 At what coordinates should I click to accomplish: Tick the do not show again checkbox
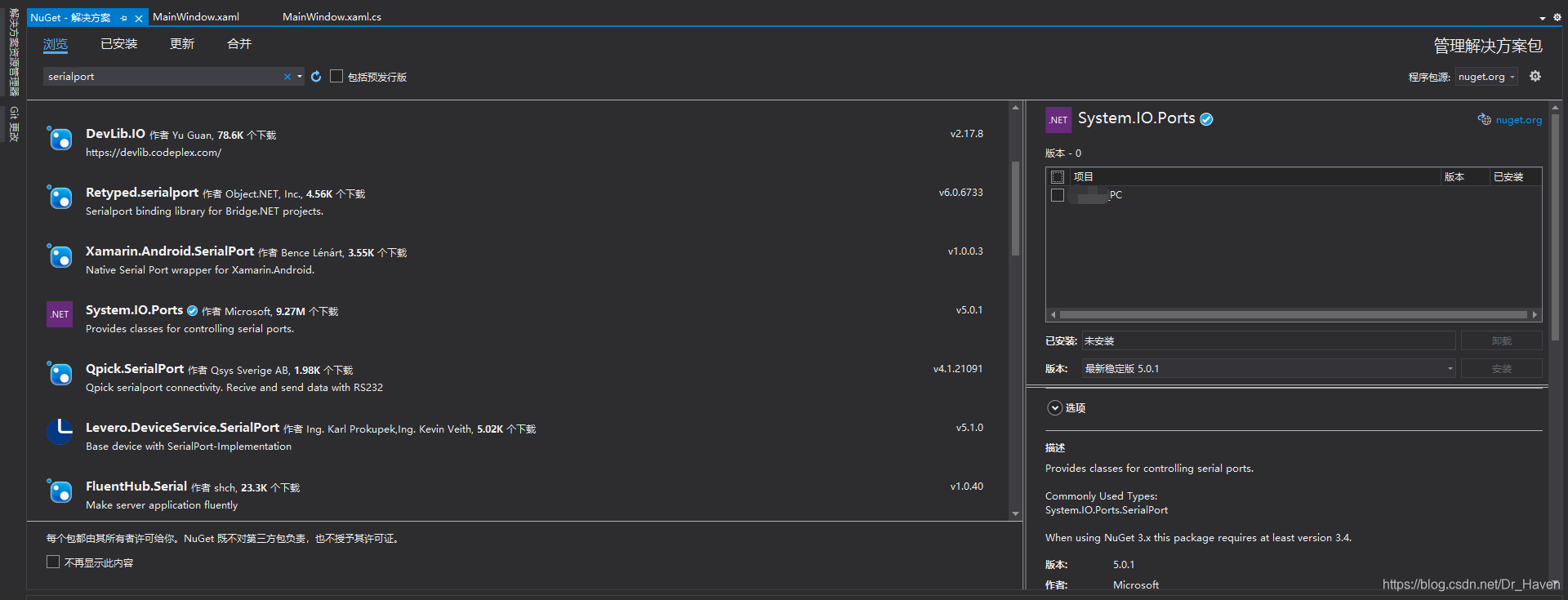click(x=53, y=562)
